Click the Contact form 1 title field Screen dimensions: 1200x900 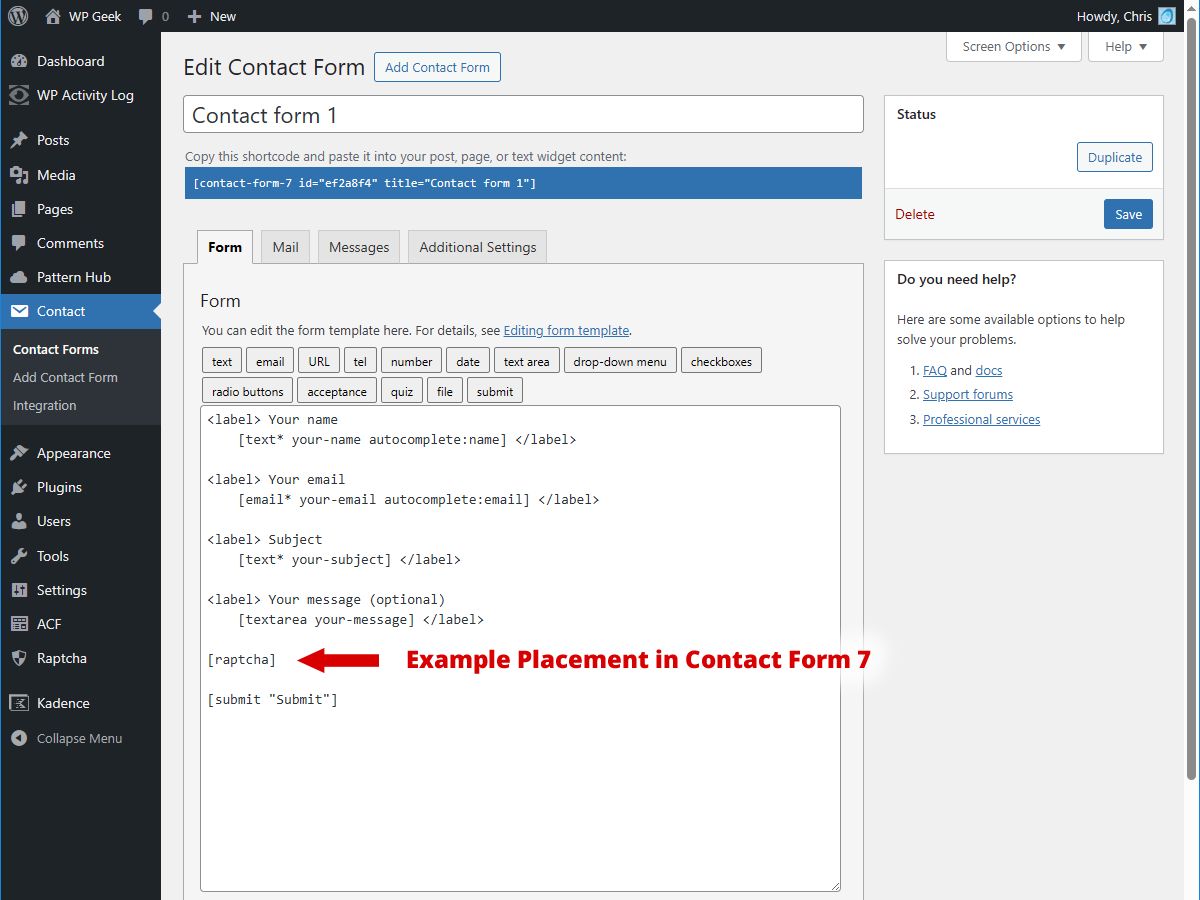tap(523, 115)
